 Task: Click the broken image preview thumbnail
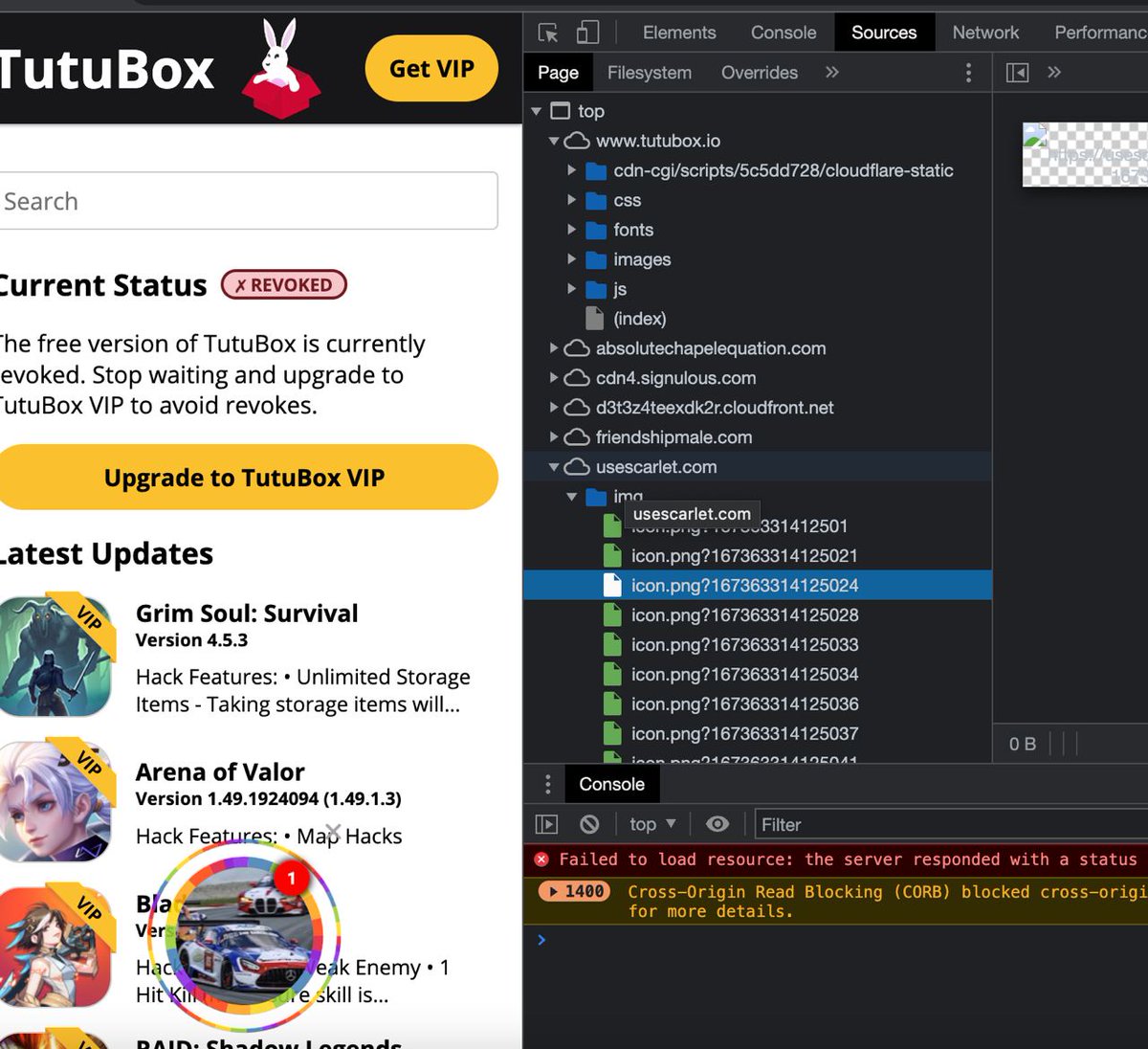click(1085, 154)
